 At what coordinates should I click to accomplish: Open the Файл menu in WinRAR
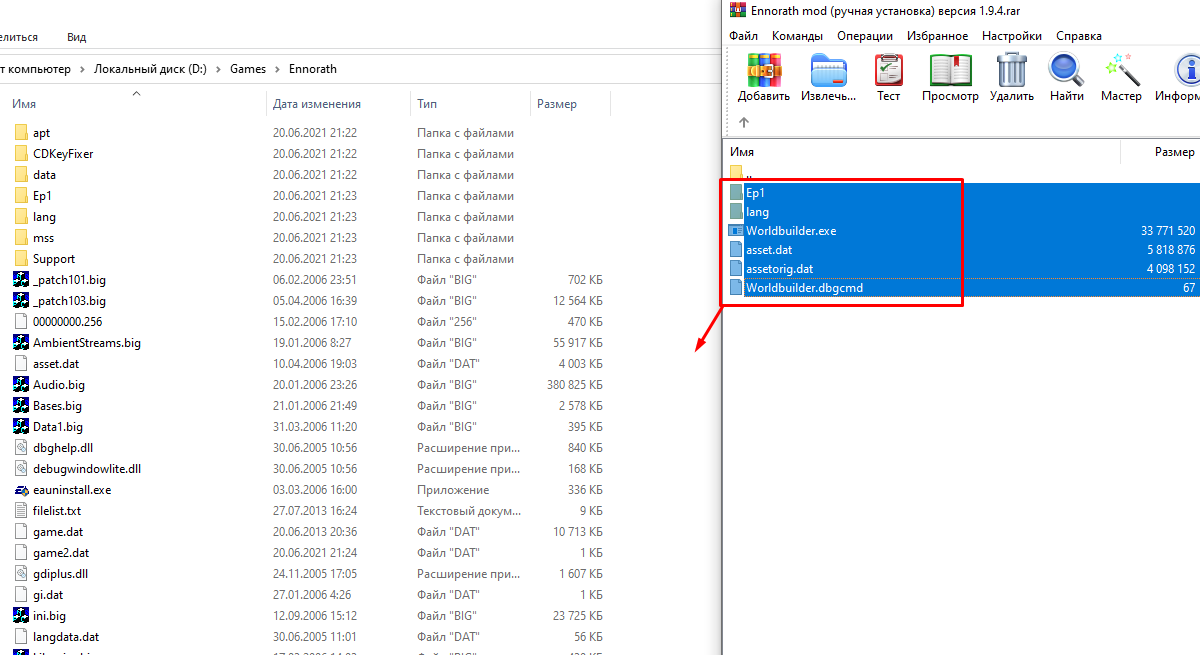(743, 35)
